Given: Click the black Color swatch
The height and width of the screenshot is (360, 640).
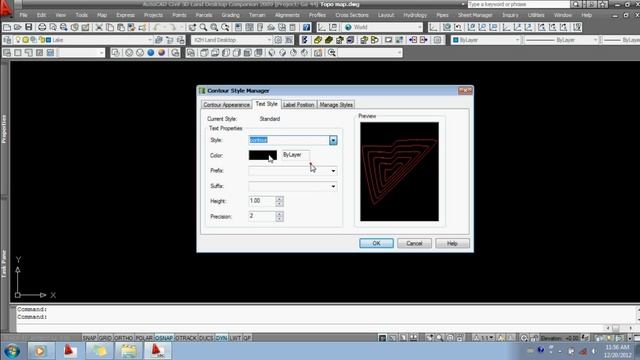Looking at the screenshot, I should coord(263,156).
